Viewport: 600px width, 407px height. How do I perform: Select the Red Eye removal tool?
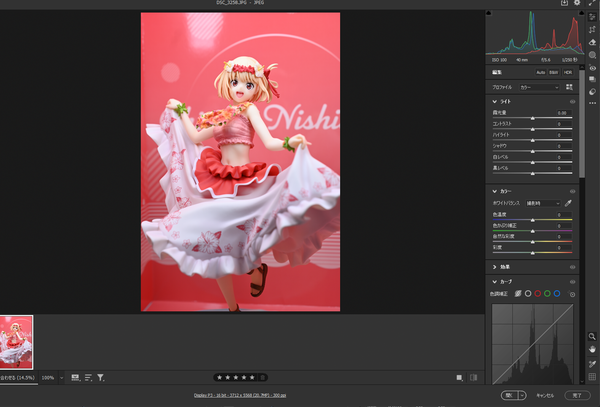pos(592,68)
